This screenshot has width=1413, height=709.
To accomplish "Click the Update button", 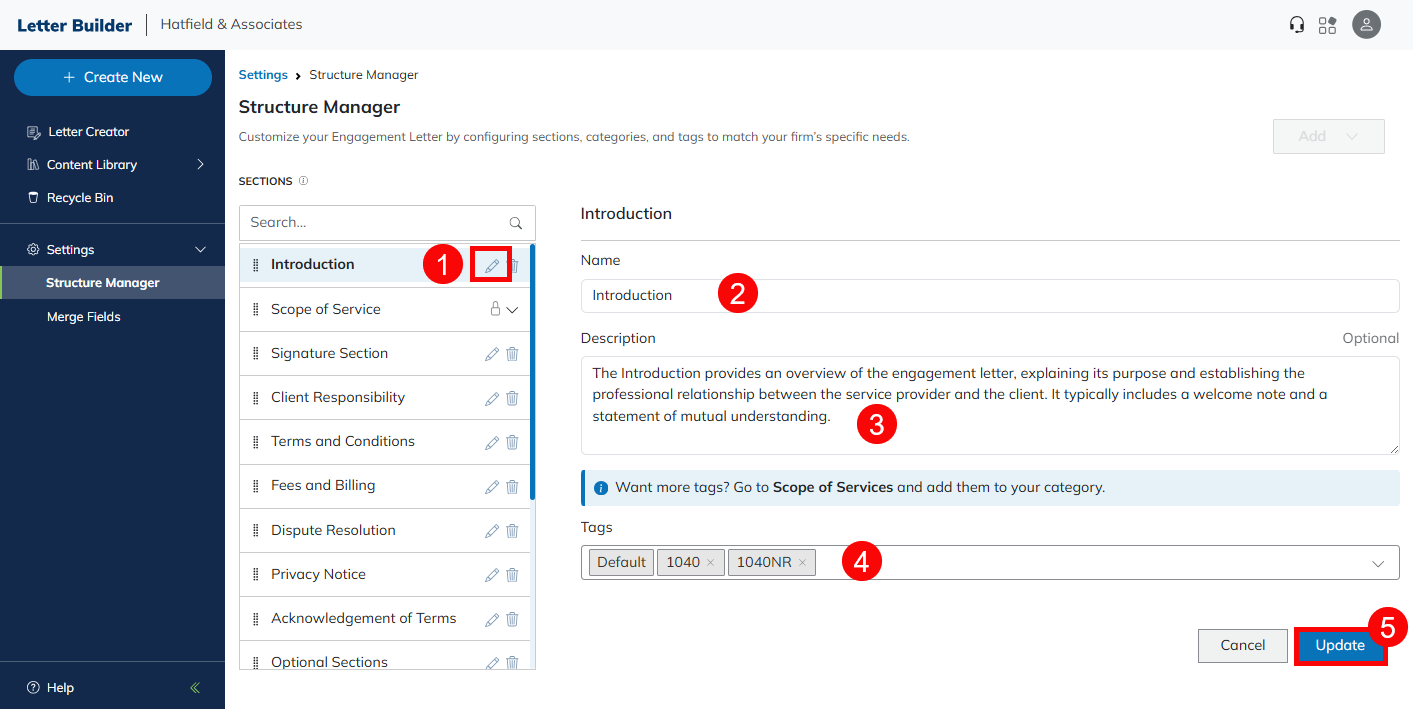I will tap(1340, 646).
